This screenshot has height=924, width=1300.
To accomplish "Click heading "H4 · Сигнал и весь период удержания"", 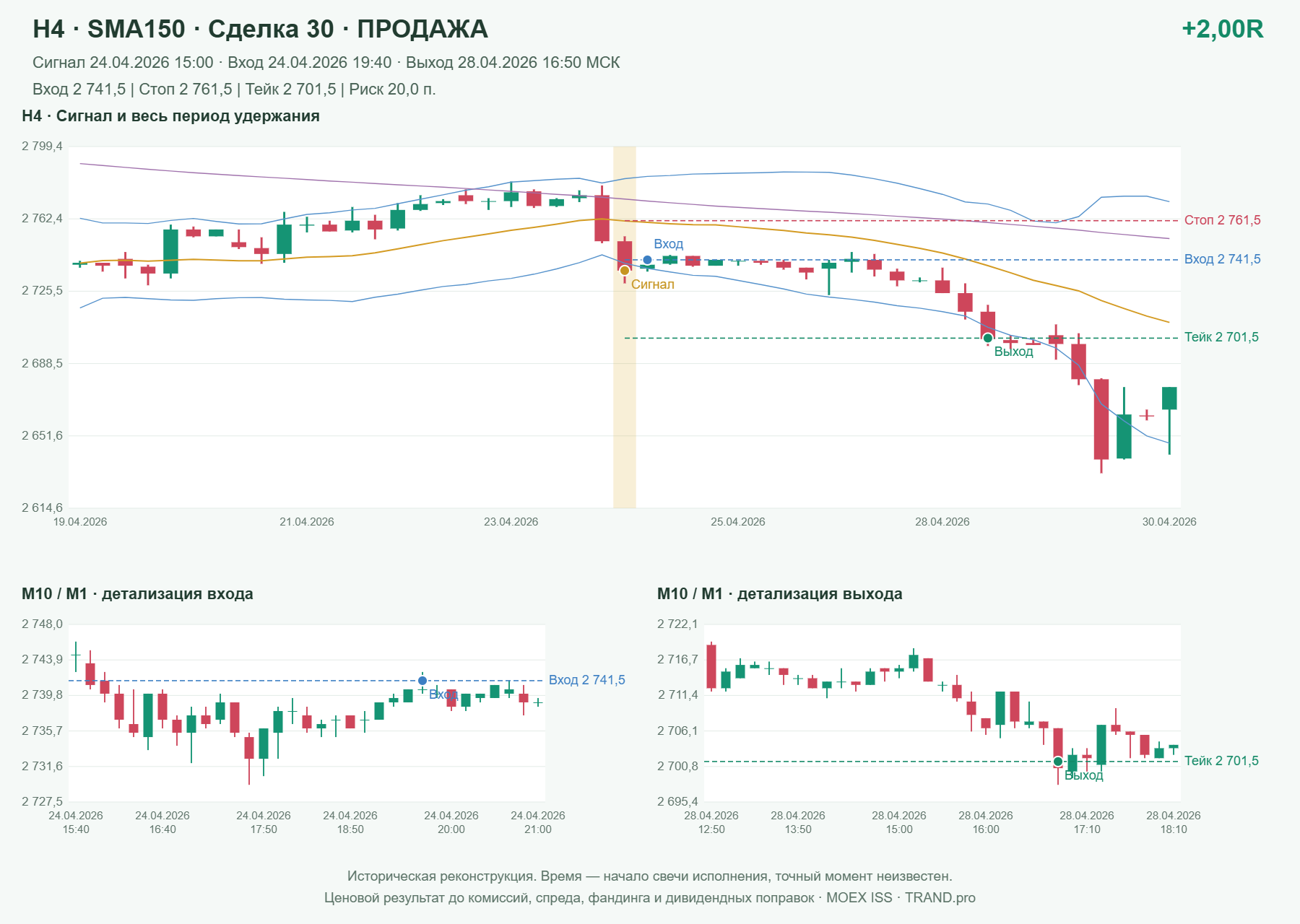I will tap(170, 116).
